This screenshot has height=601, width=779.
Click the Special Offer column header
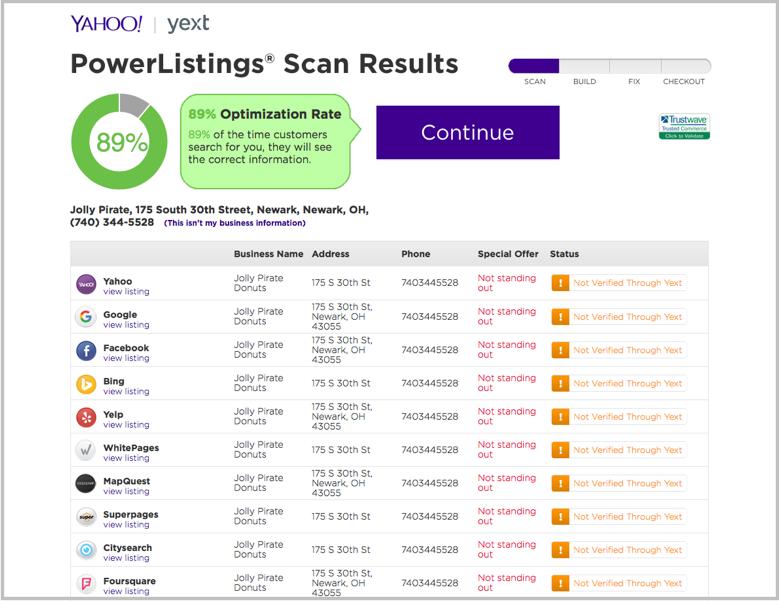pyautogui.click(x=508, y=254)
